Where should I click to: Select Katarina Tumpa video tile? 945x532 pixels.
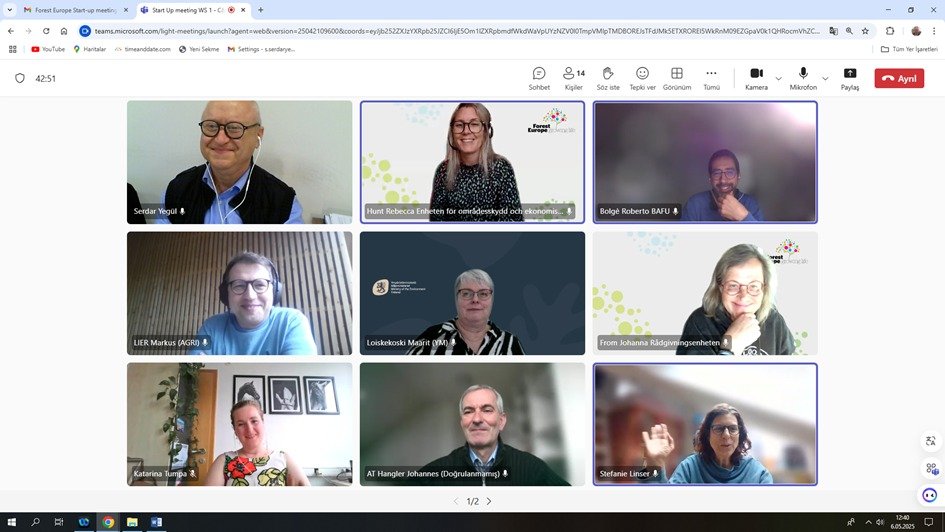point(239,424)
